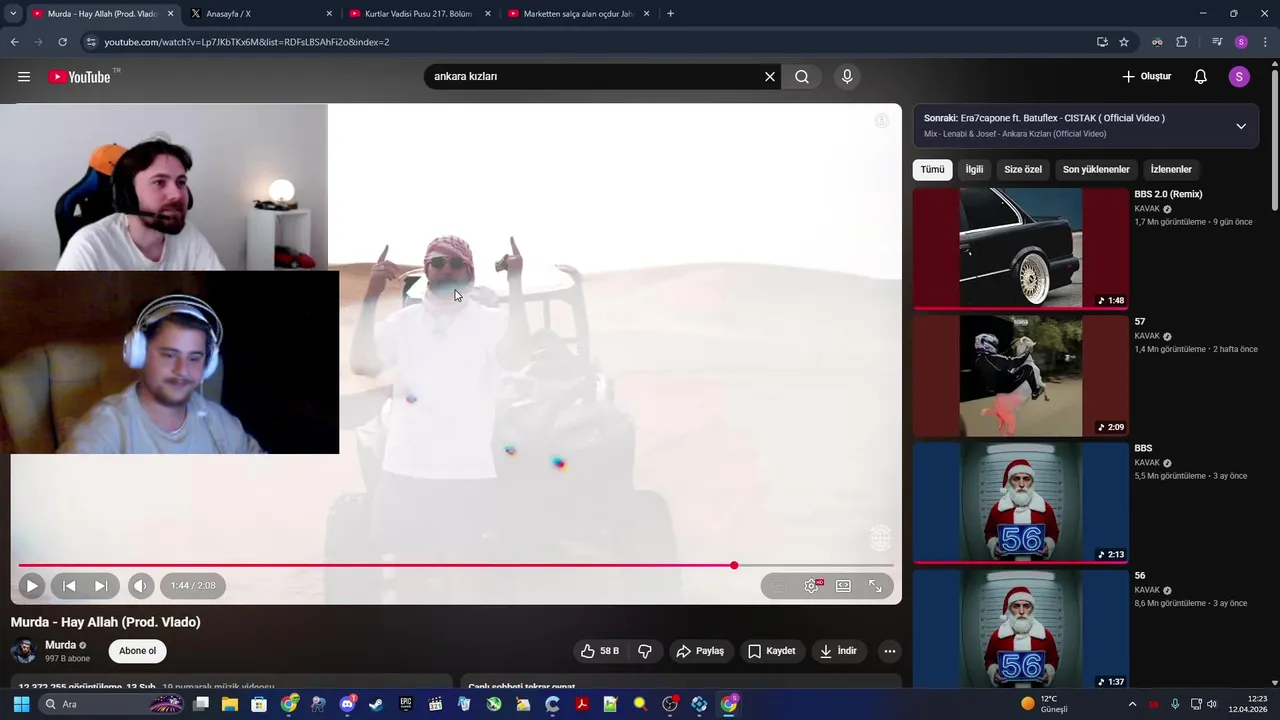This screenshot has width=1280, height=720.
Task: Seek using the red progress bar handle
Action: [x=734, y=566]
